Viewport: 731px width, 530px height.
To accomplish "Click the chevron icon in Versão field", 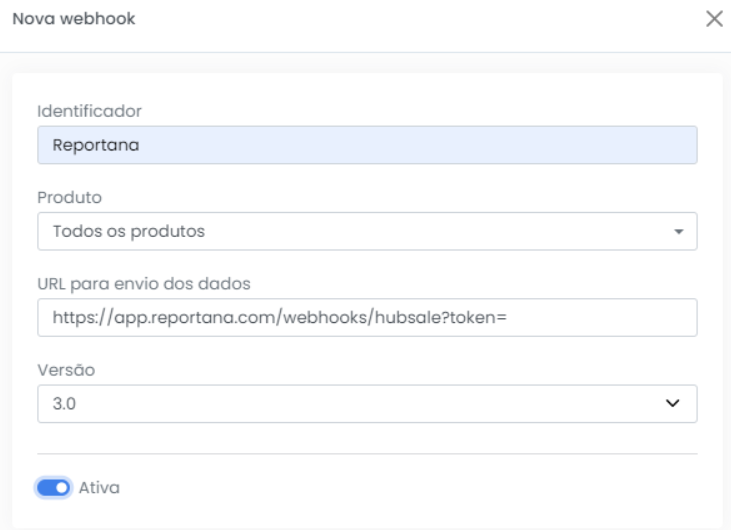I will pyautogui.click(x=672, y=403).
